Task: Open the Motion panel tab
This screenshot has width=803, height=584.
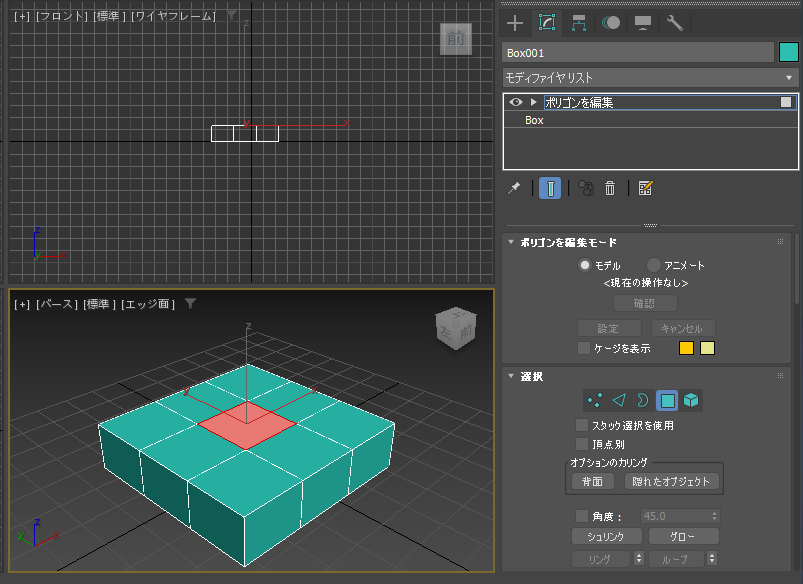Action: tap(610, 23)
